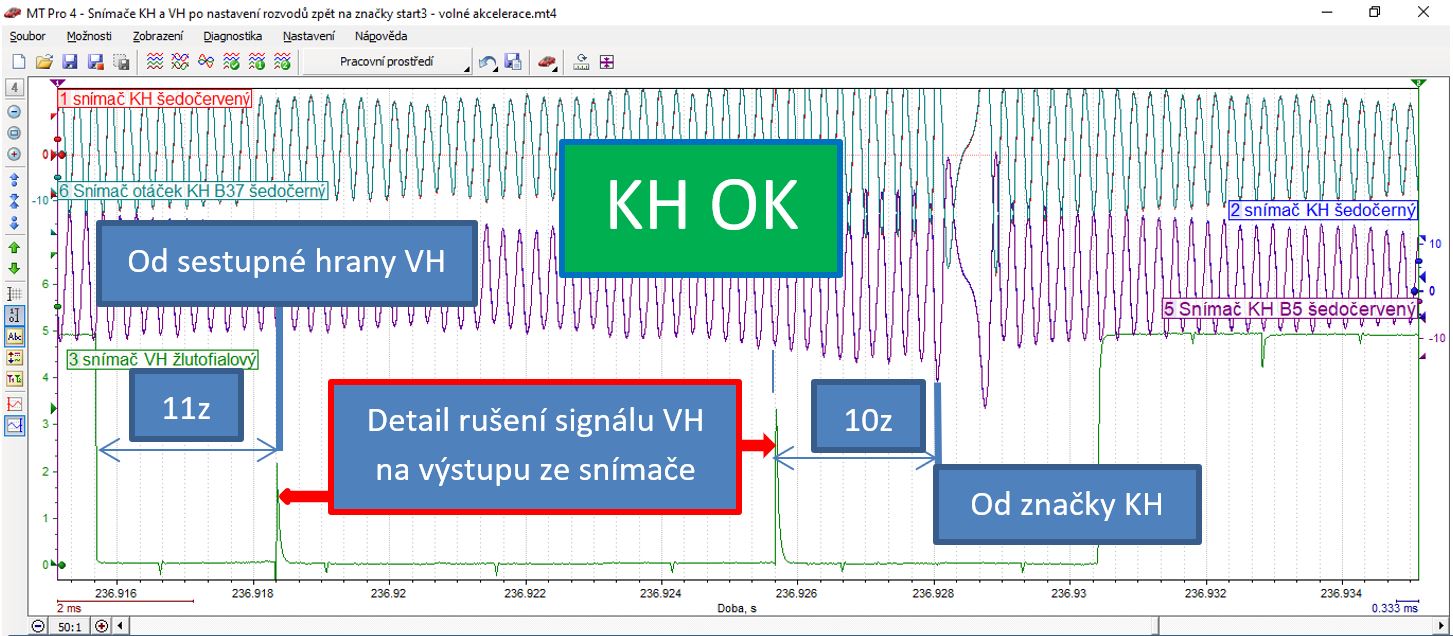Click the first oscilloscope waveform mode icon

[x=155, y=62]
